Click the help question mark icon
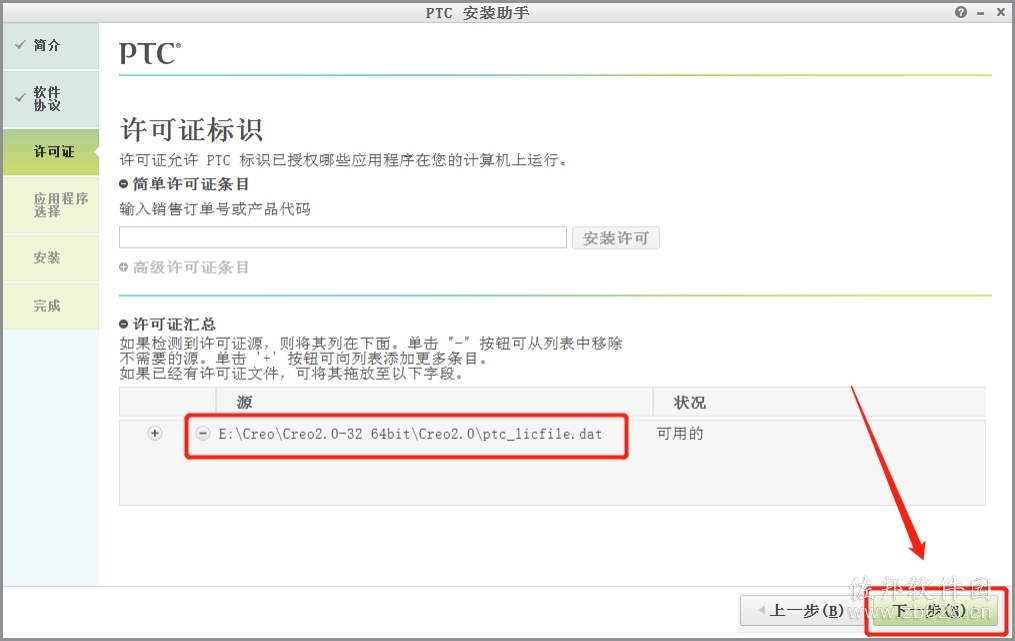Viewport: 1015px width, 641px height. (x=961, y=12)
